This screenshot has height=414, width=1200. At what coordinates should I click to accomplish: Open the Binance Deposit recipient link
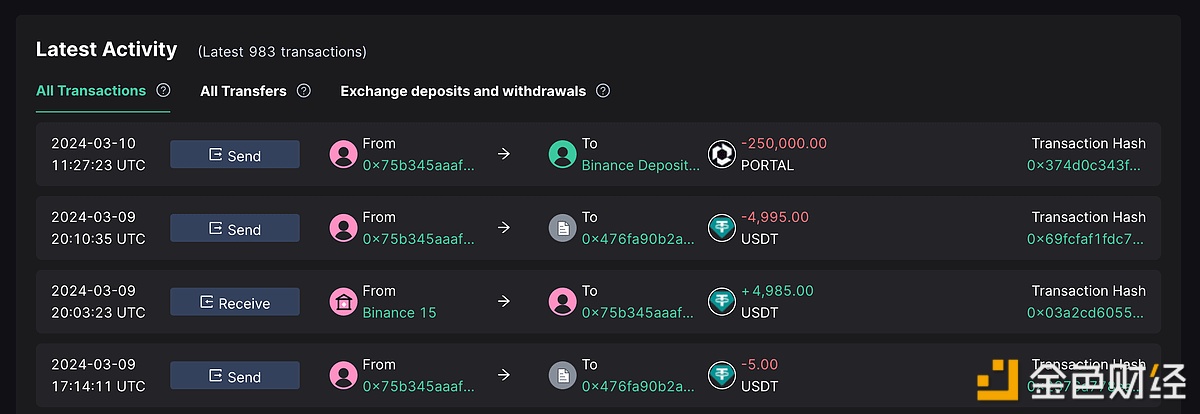(640, 165)
